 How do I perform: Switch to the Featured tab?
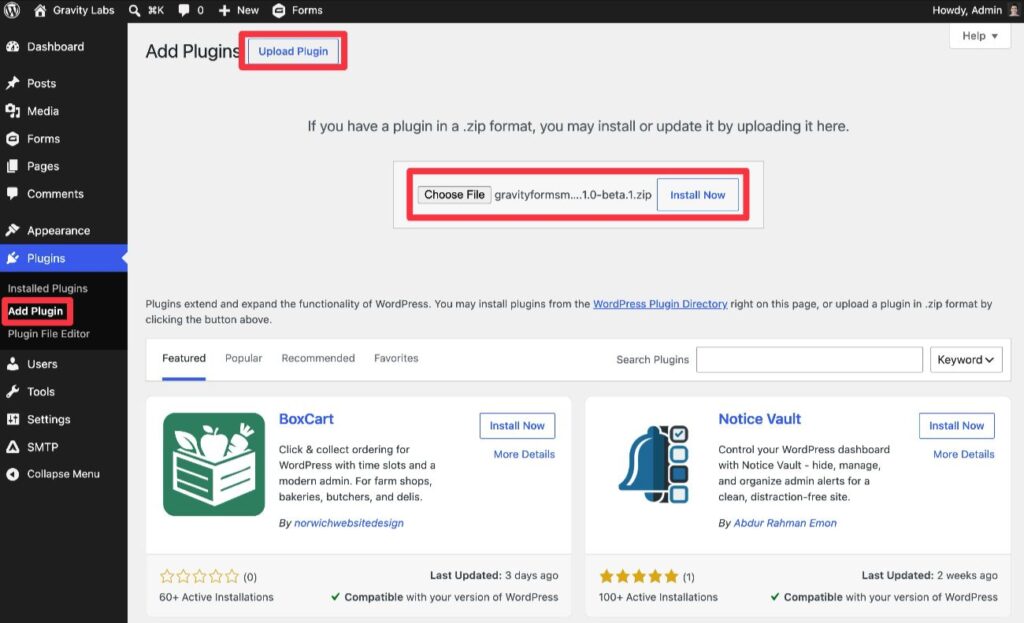tap(184, 358)
